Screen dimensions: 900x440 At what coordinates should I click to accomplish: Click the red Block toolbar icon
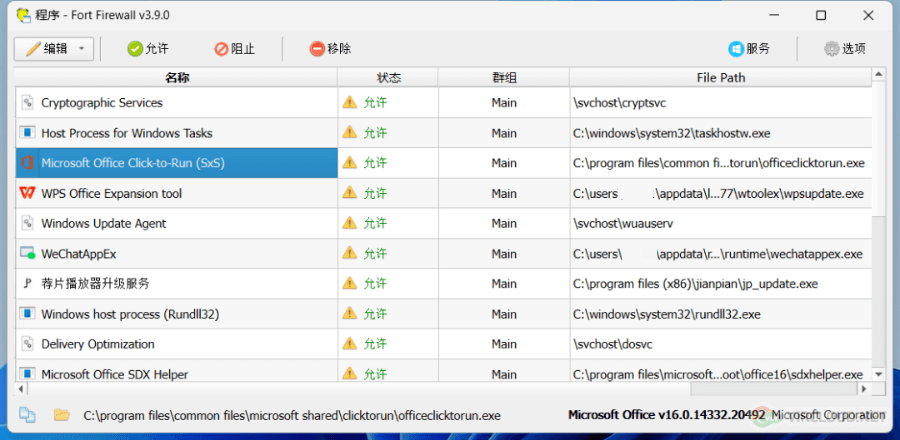(x=222, y=49)
